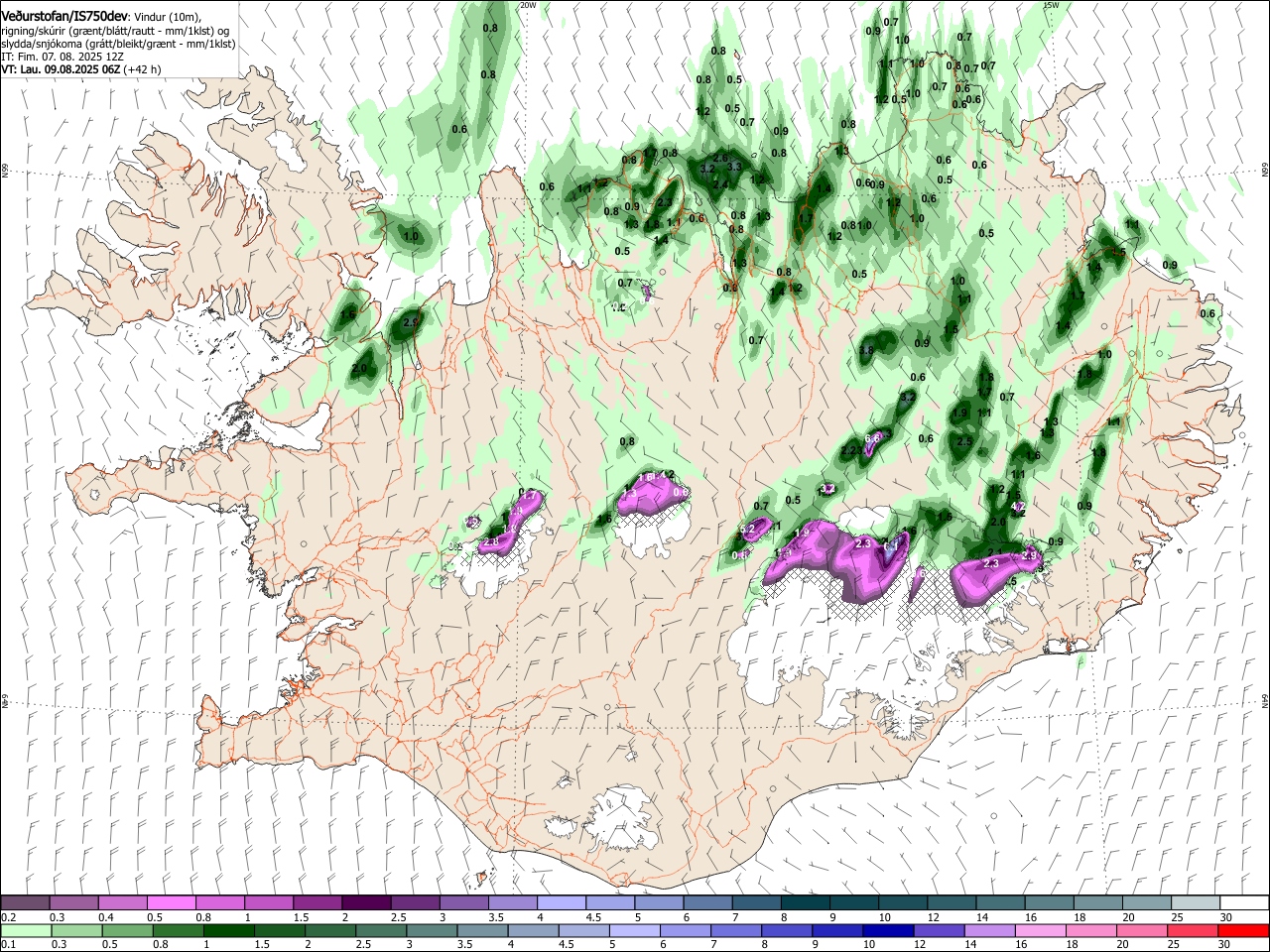Click the '20W' longitude label
Screen dimensions: 1270x952
coord(528,5)
